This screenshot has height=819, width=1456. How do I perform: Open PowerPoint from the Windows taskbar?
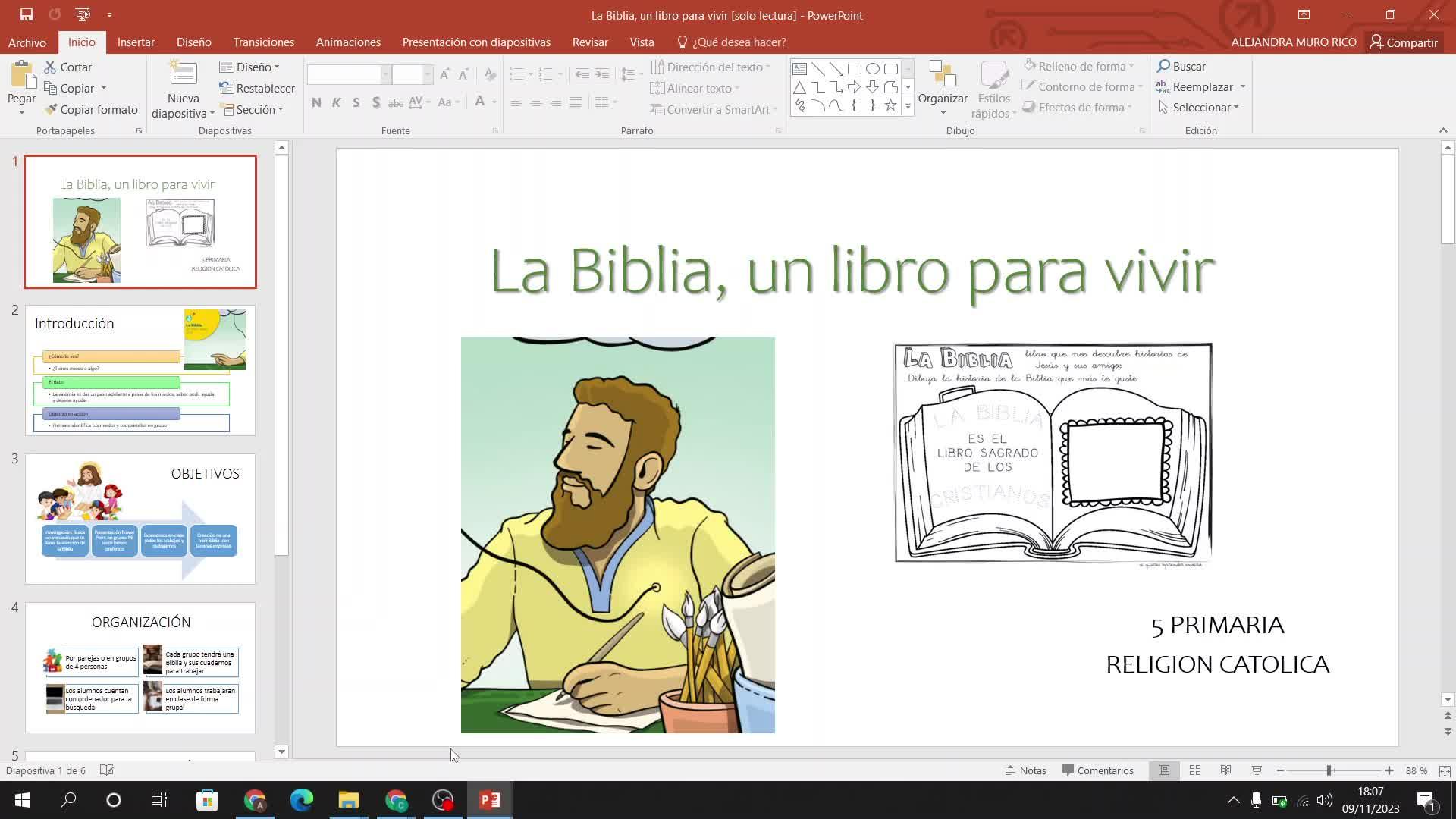(x=490, y=800)
